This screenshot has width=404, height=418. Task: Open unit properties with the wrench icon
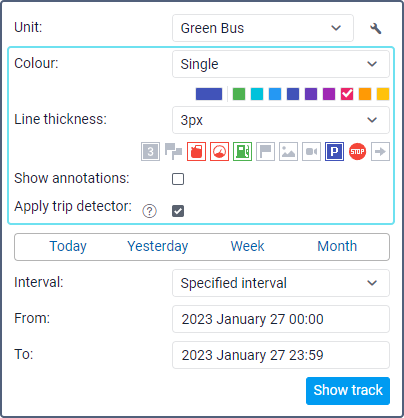tap(375, 28)
